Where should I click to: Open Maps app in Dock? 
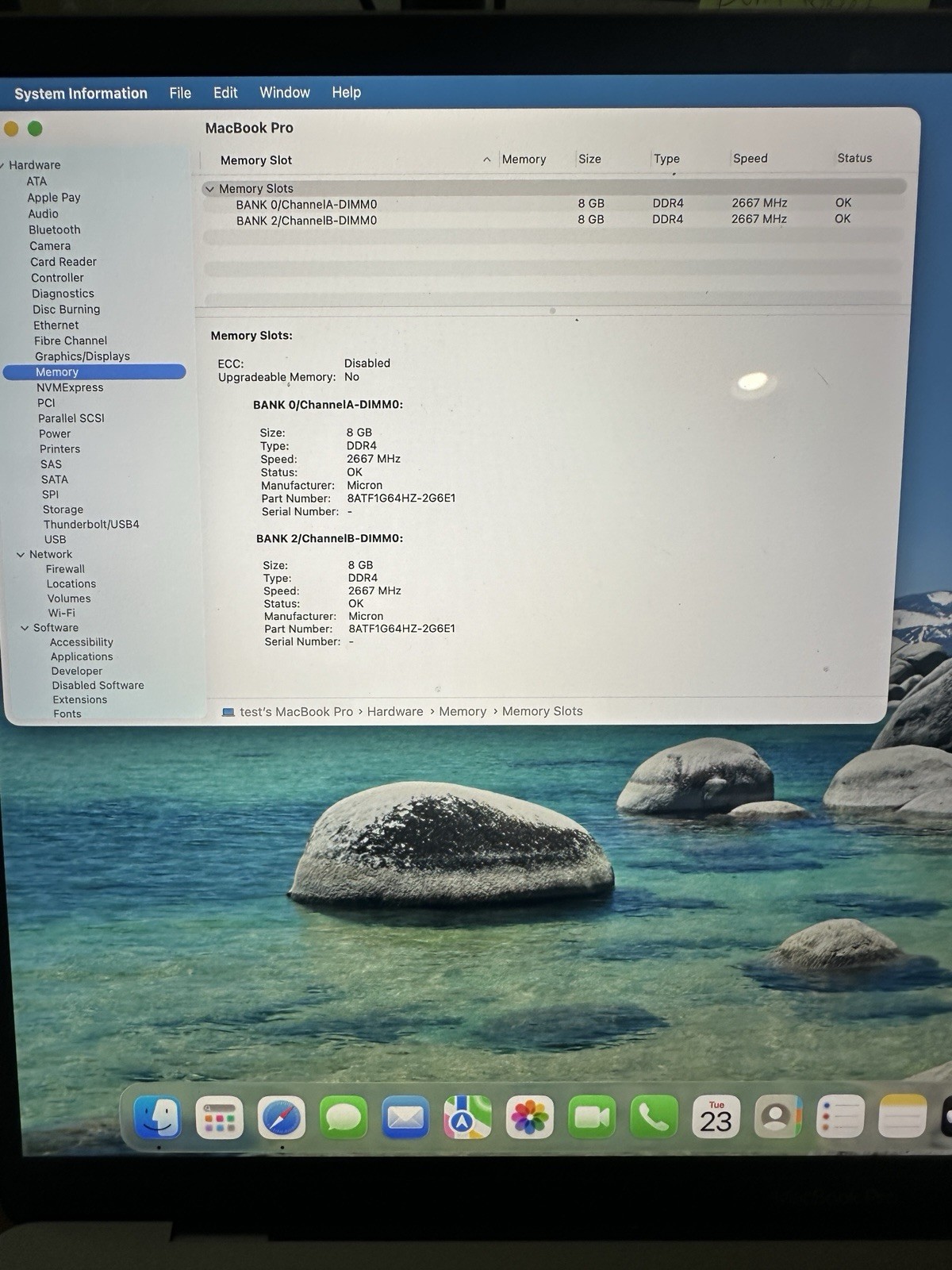[x=467, y=1118]
